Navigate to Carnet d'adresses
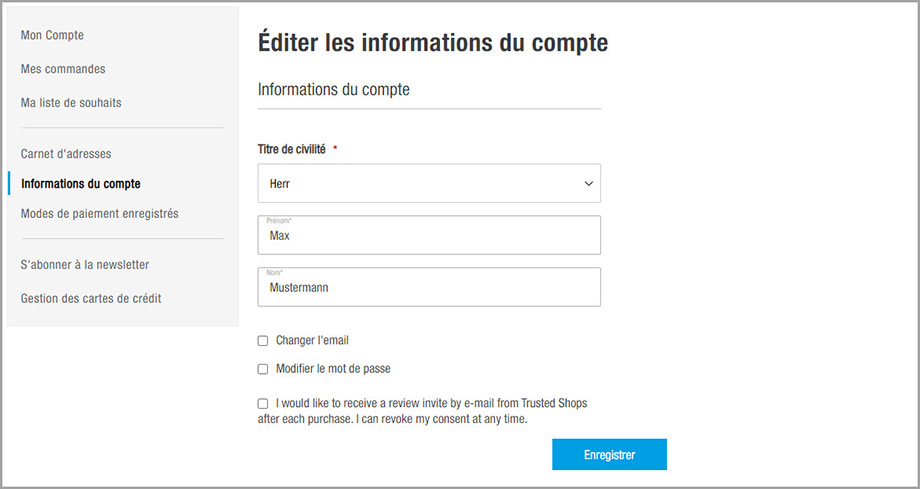The height and width of the screenshot is (489, 920). coord(66,154)
